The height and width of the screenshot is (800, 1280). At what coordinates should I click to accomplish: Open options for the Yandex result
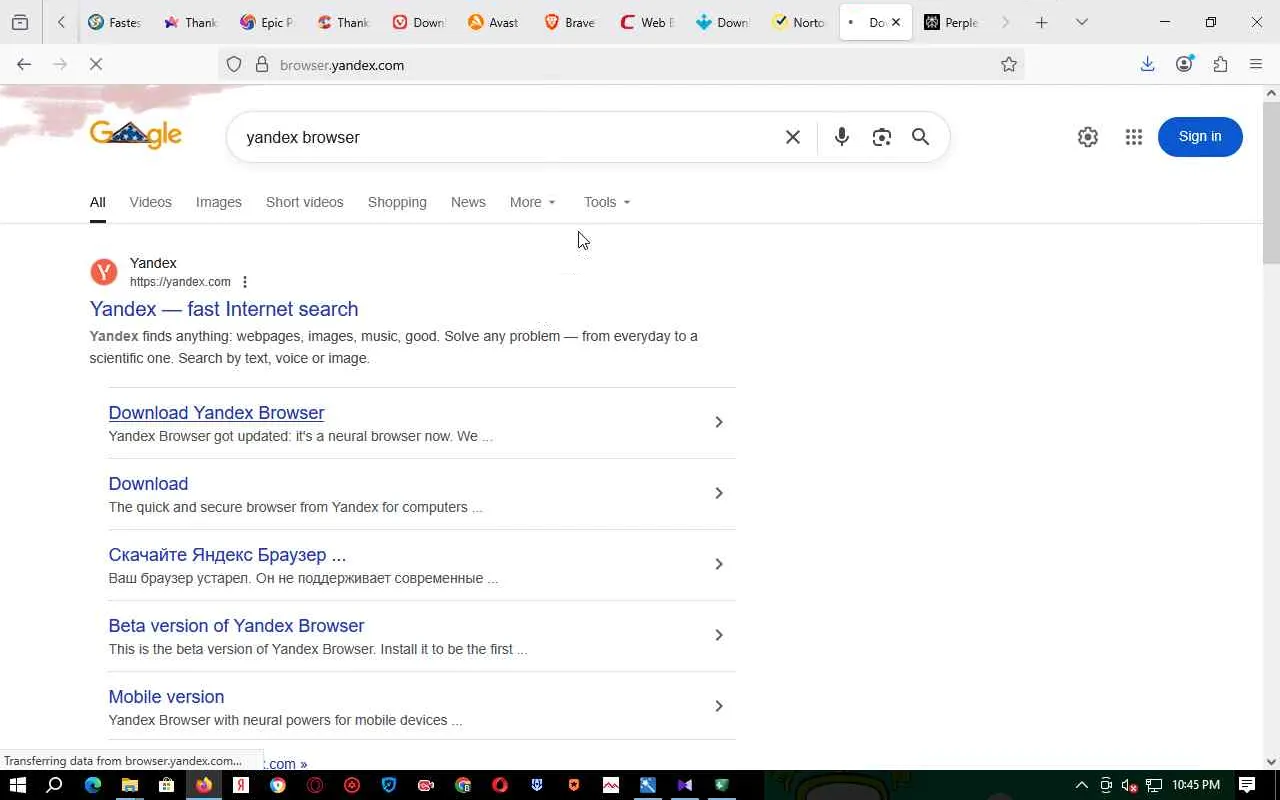coord(245,282)
